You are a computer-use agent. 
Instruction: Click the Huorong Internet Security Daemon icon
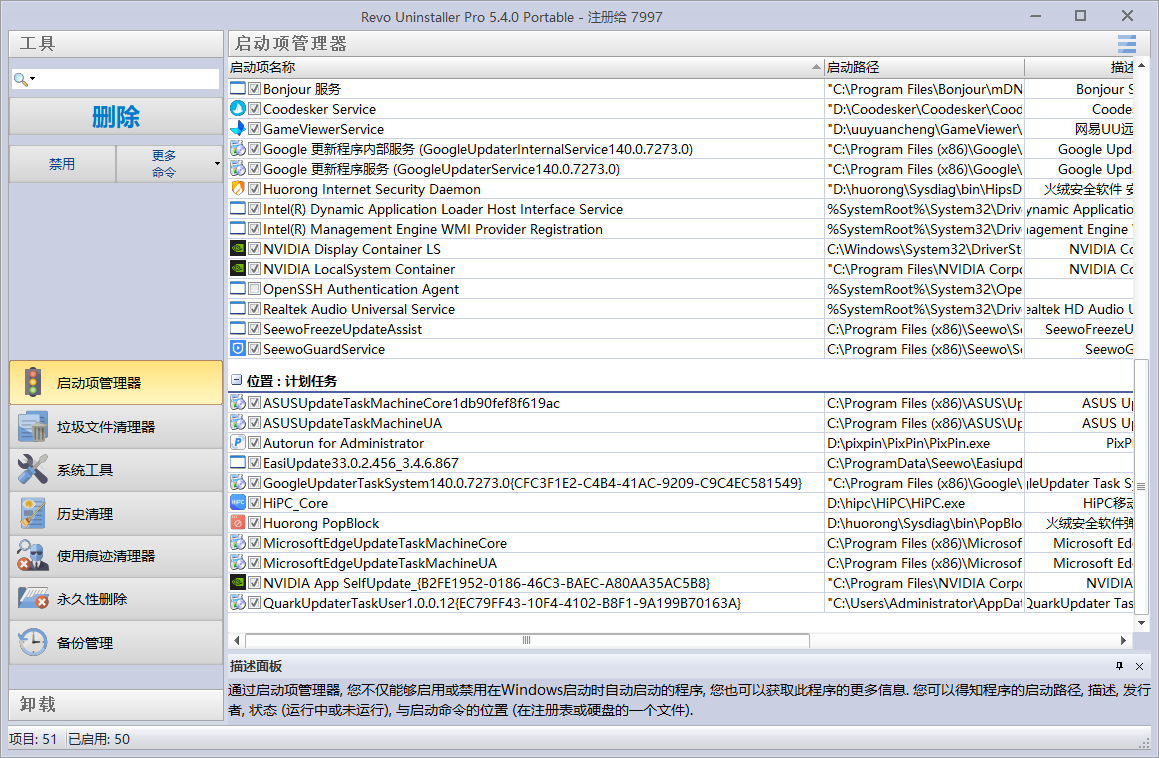click(238, 189)
